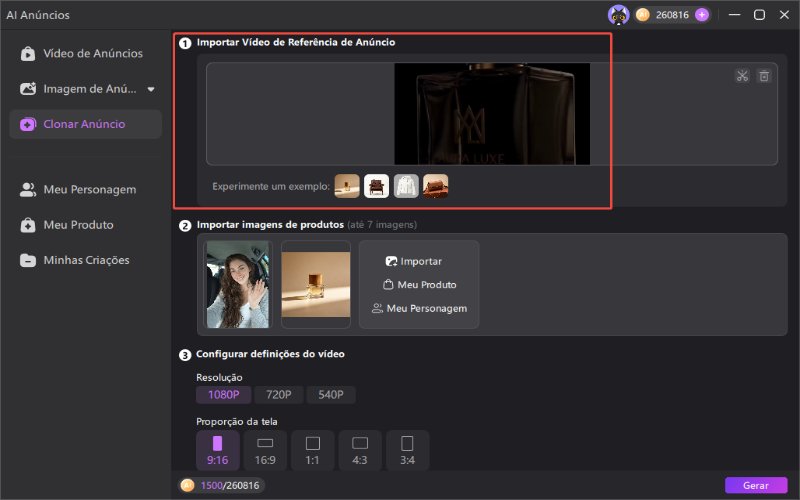Maximize the AI Anúncios window
The height and width of the screenshot is (500, 800).
pos(759,15)
